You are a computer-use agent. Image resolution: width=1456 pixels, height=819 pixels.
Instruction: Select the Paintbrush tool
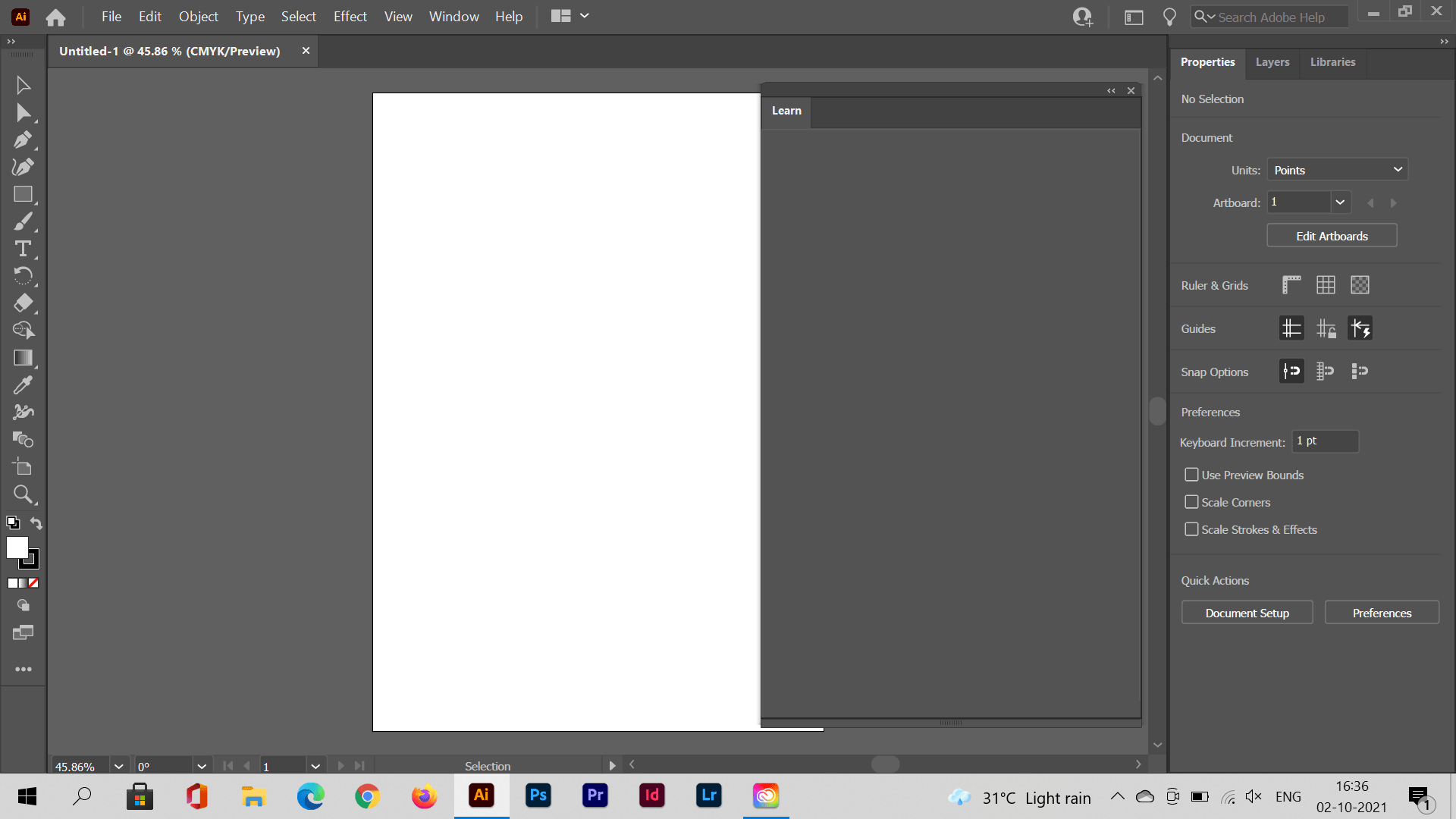pos(23,221)
